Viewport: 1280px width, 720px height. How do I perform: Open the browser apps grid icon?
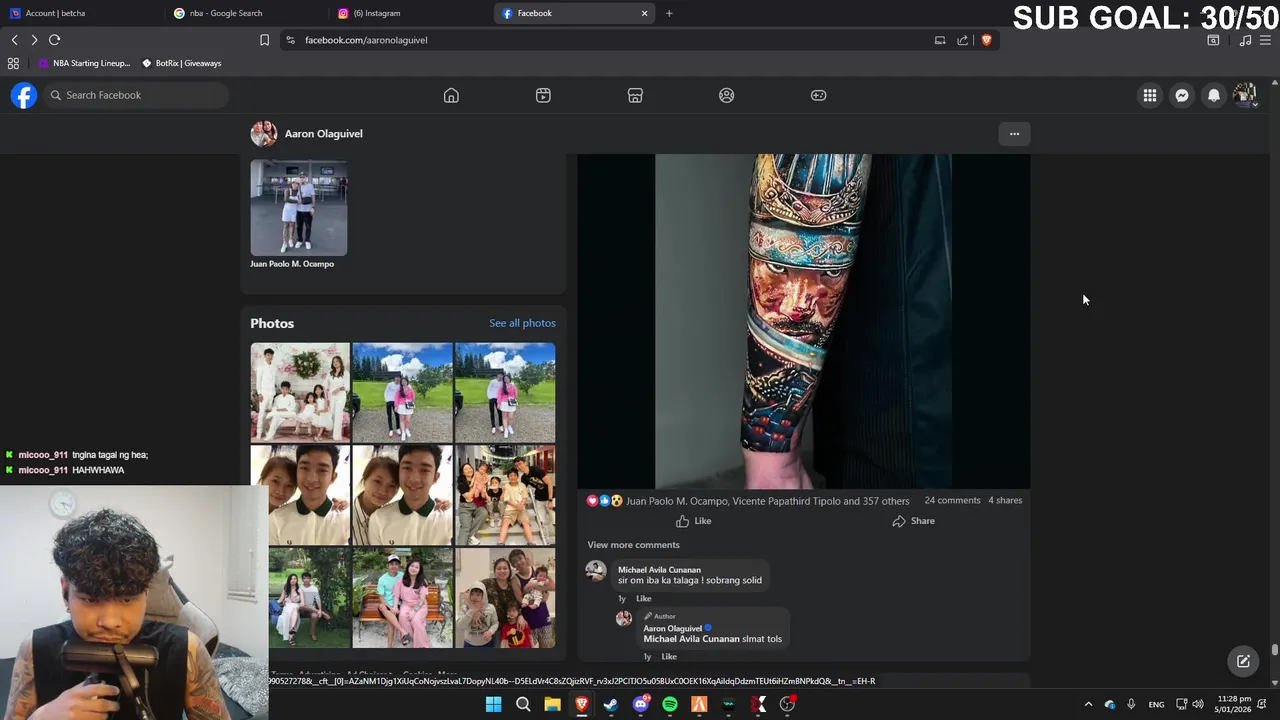point(13,63)
